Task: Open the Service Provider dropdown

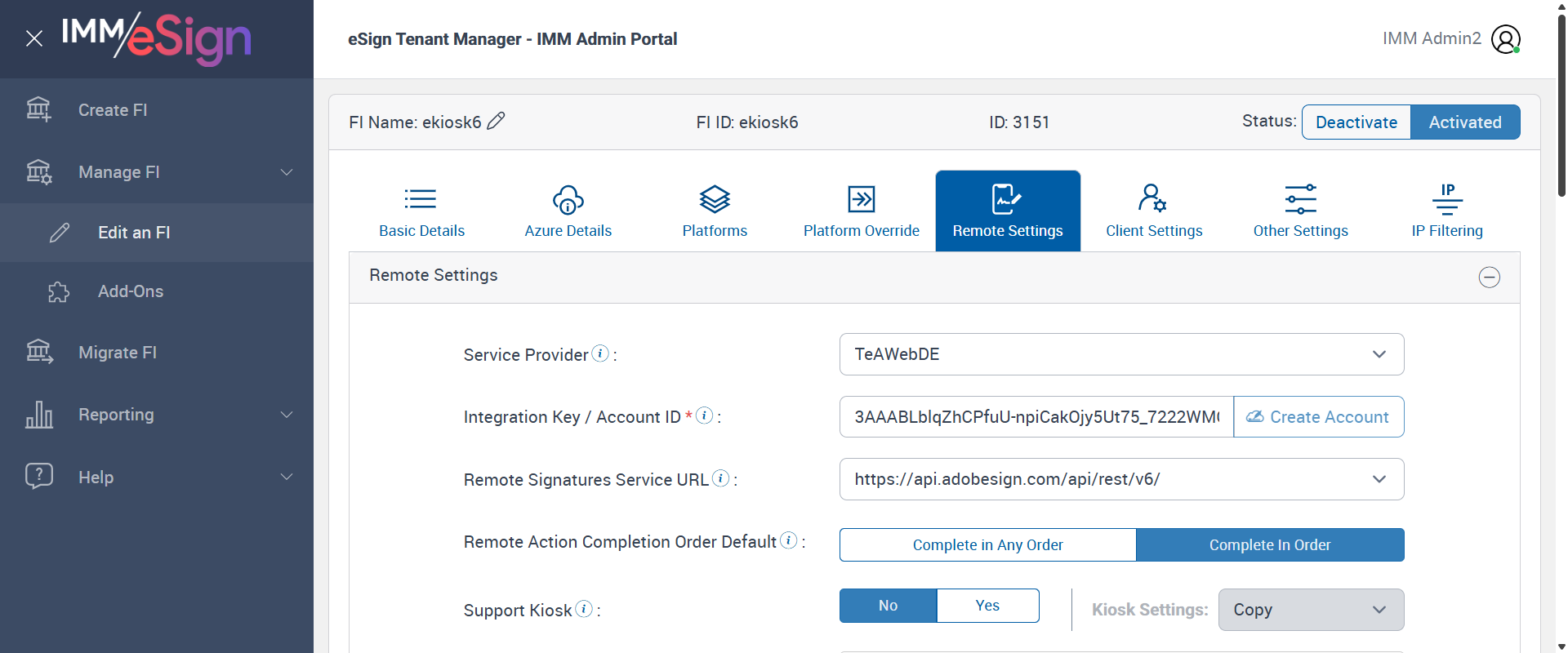Action: point(1121,354)
